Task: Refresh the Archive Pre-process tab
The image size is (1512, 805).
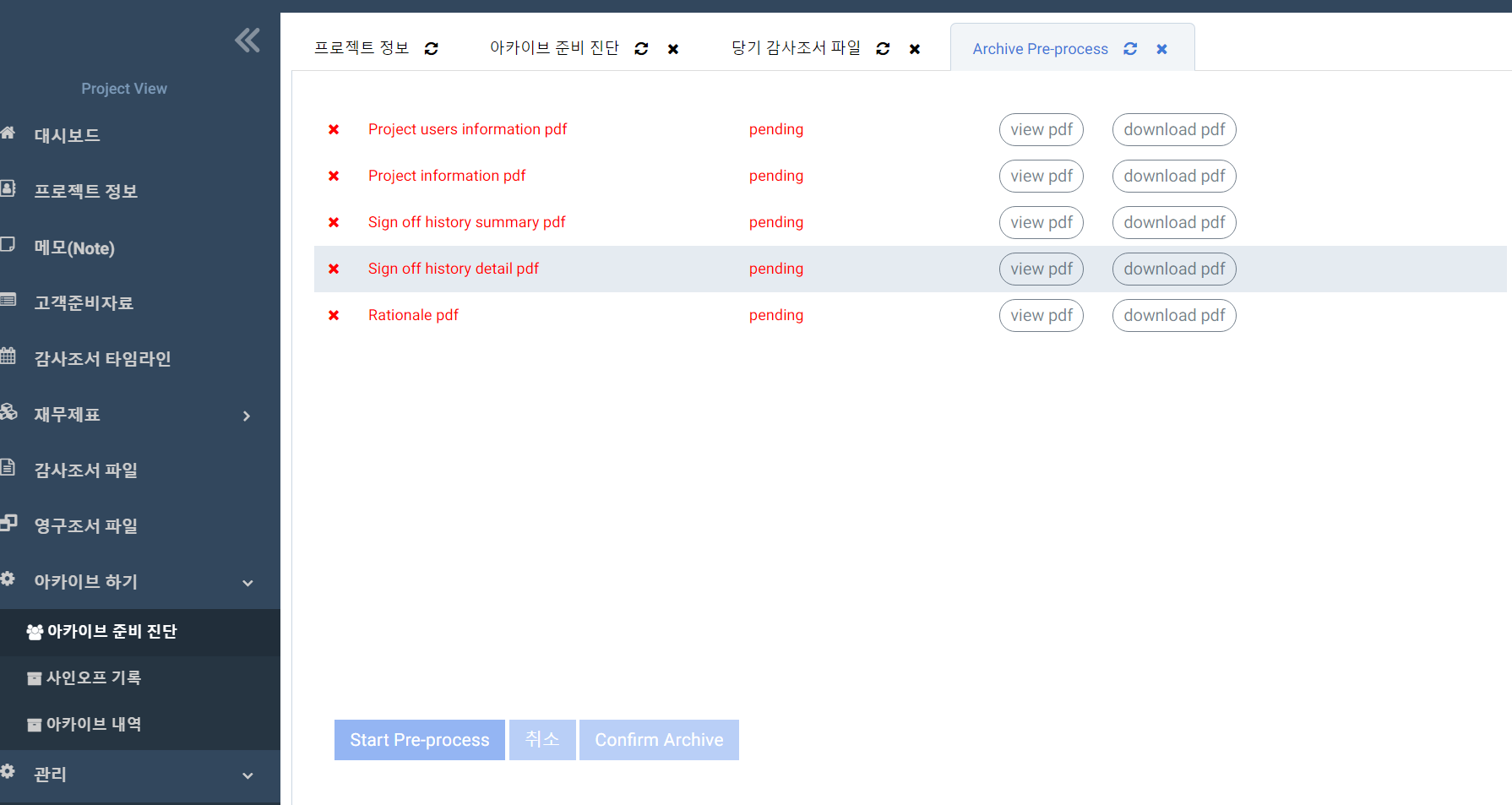Action: click(x=1130, y=48)
